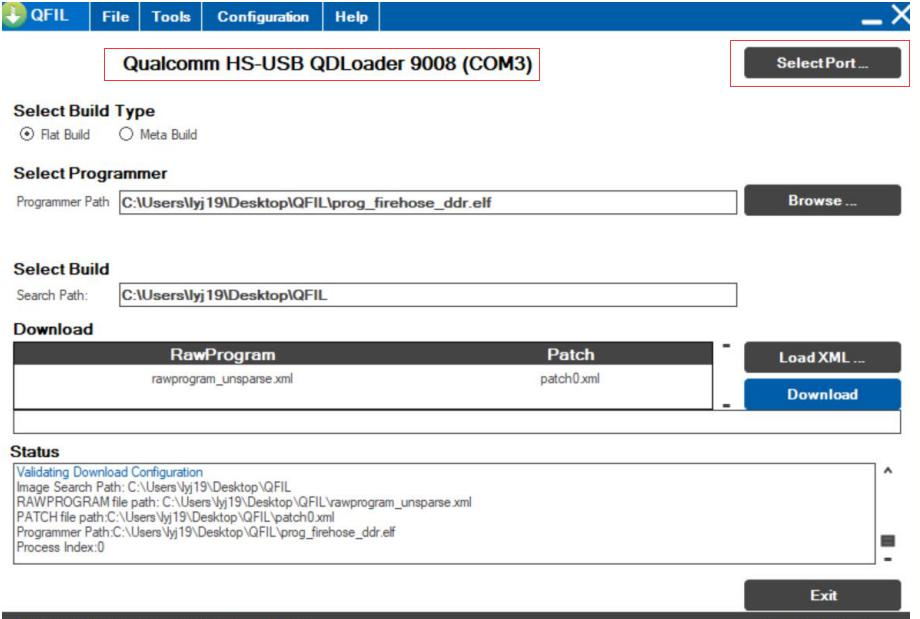
Task: Click the Search Path input field
Action: click(x=428, y=295)
